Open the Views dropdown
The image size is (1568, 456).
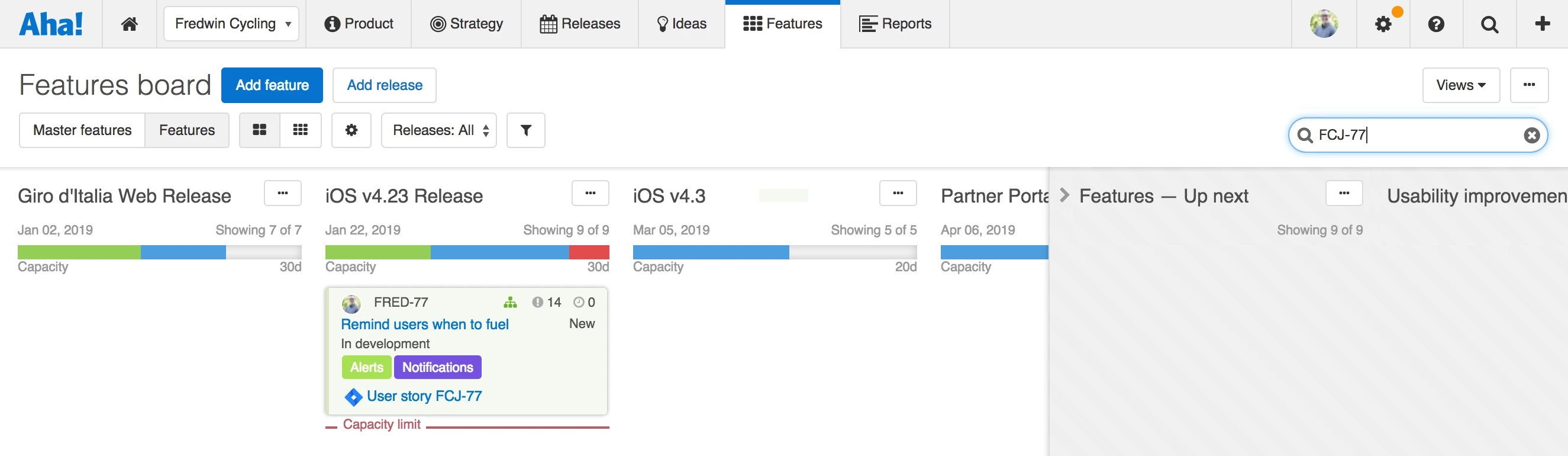(x=1461, y=85)
